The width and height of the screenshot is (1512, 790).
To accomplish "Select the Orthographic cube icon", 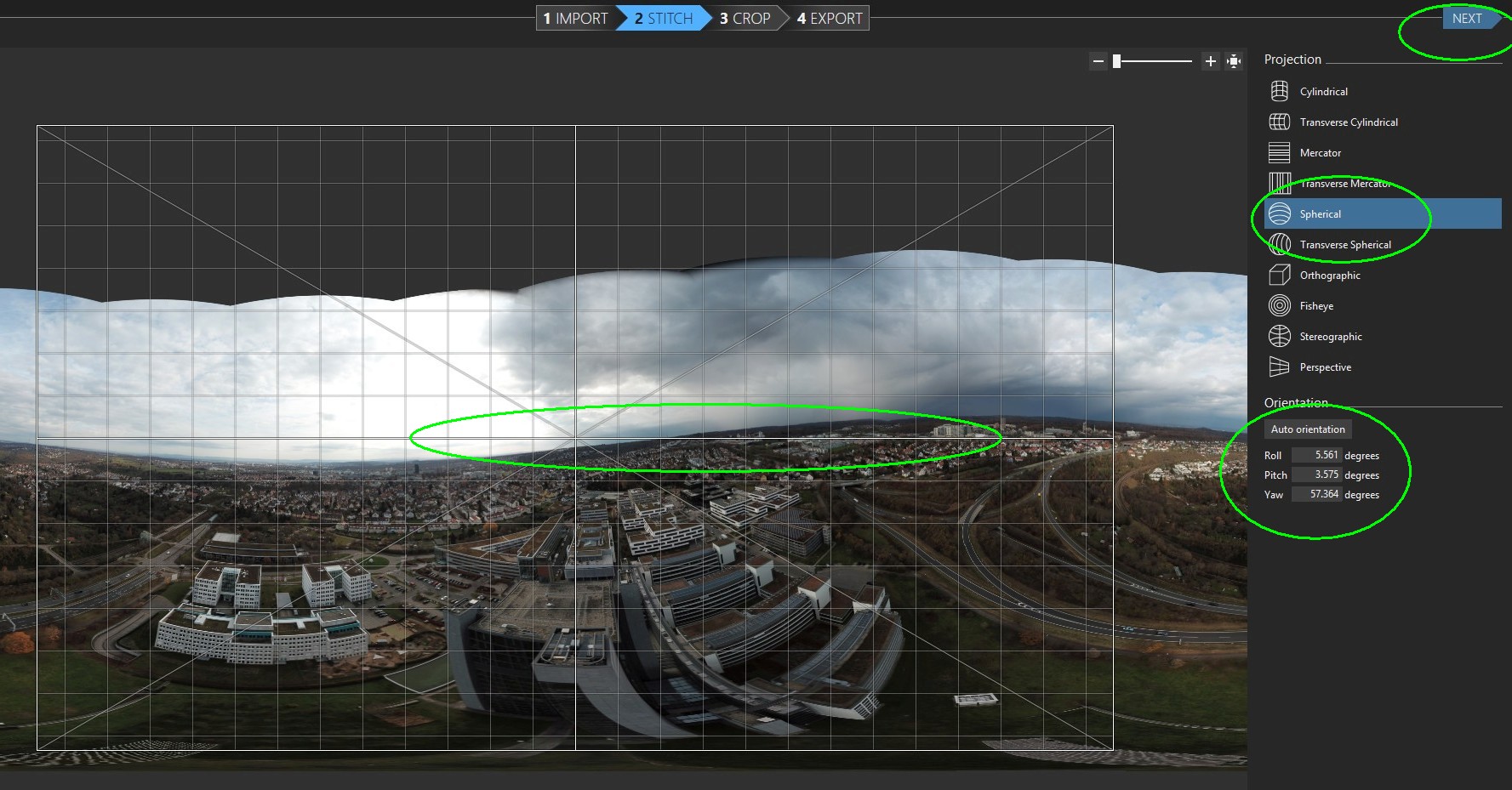I will [x=1279, y=275].
